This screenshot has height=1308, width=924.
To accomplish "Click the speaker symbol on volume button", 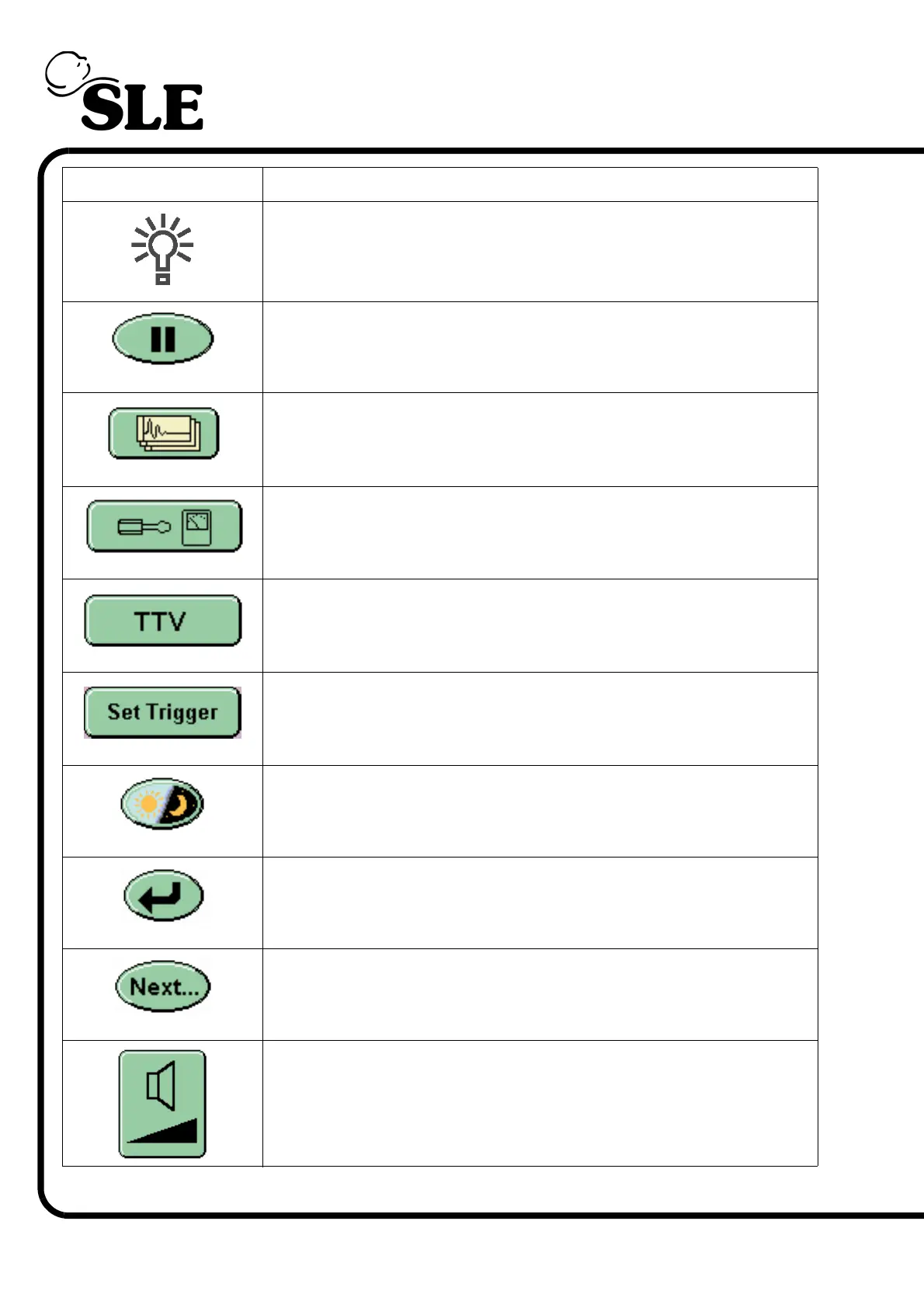I will [162, 1085].
